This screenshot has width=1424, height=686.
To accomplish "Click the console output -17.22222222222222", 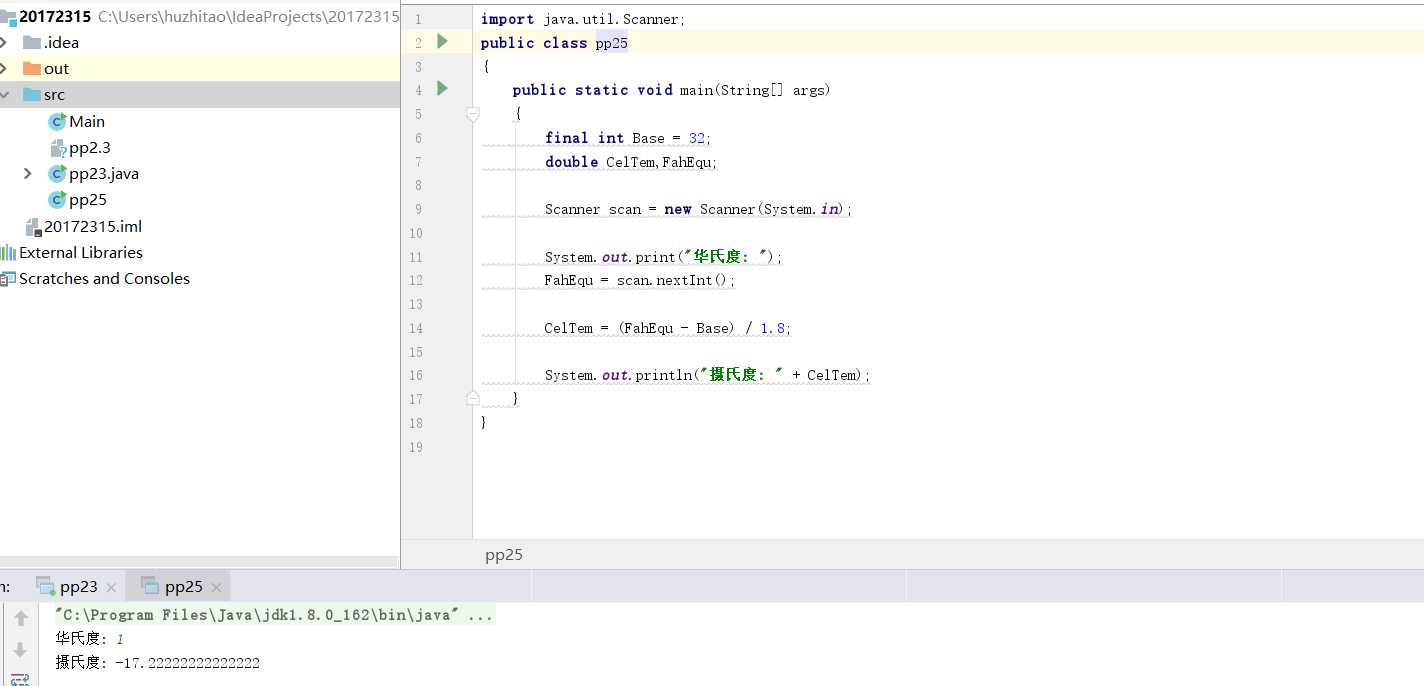I will click(187, 662).
